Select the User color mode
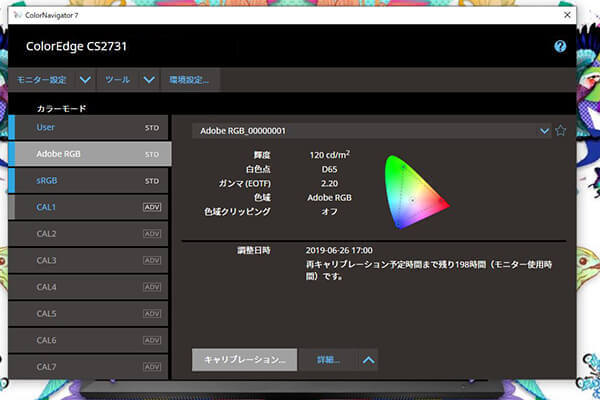The width and height of the screenshot is (600, 400). (88, 127)
